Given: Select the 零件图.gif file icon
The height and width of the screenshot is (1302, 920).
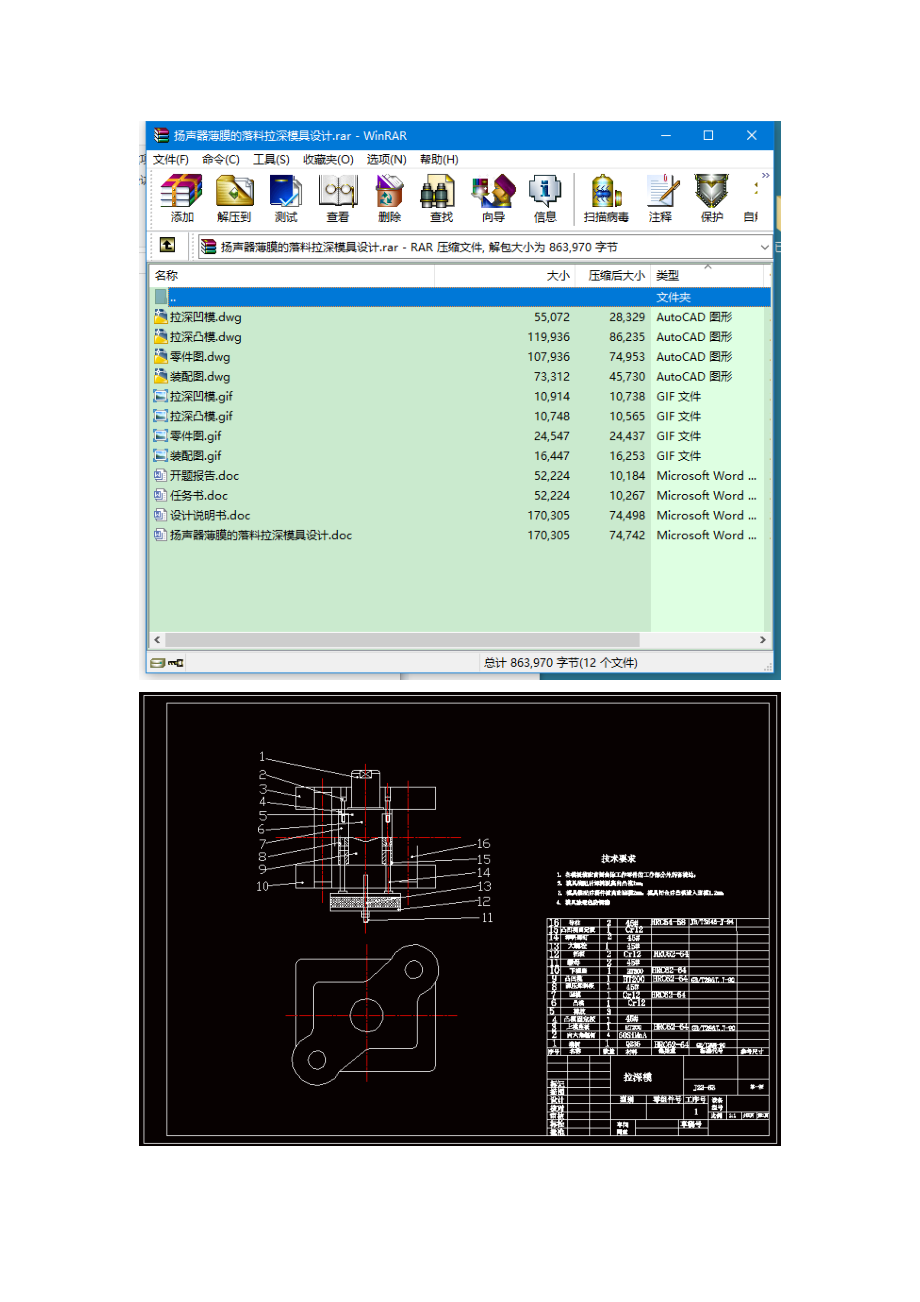Looking at the screenshot, I should coord(161,435).
